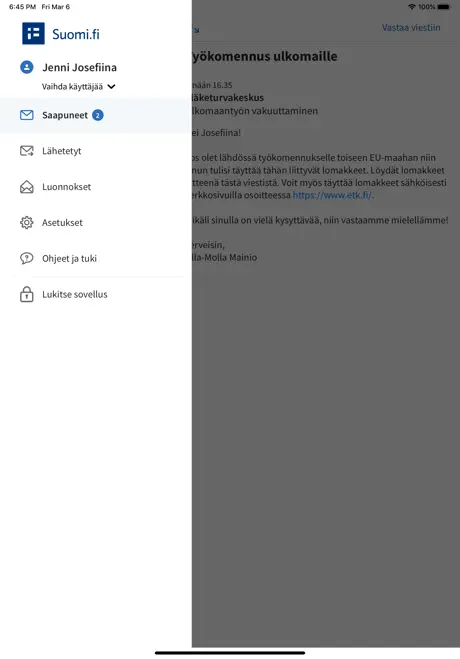
Task: Click the Ohjeet ja tuki speech-bubble icon
Action: point(26,258)
